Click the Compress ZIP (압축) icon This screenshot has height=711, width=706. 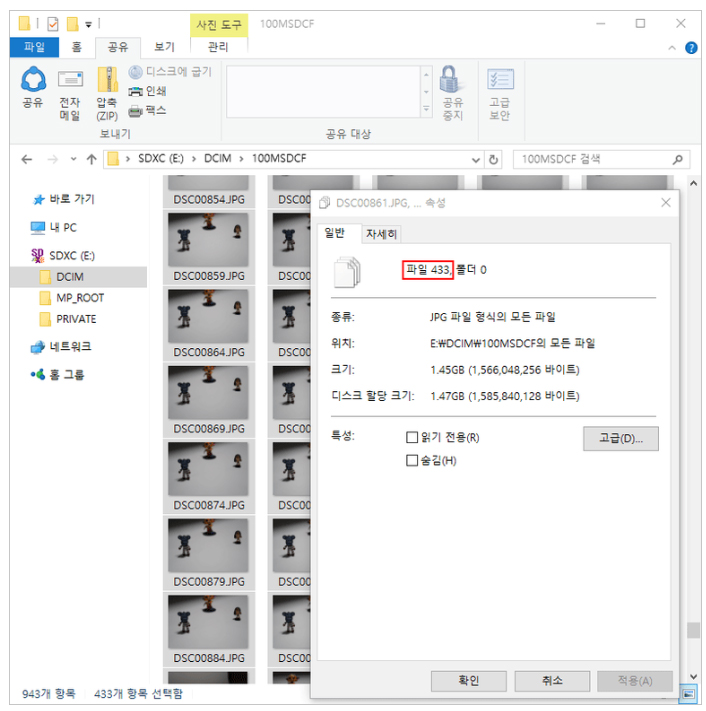(107, 94)
